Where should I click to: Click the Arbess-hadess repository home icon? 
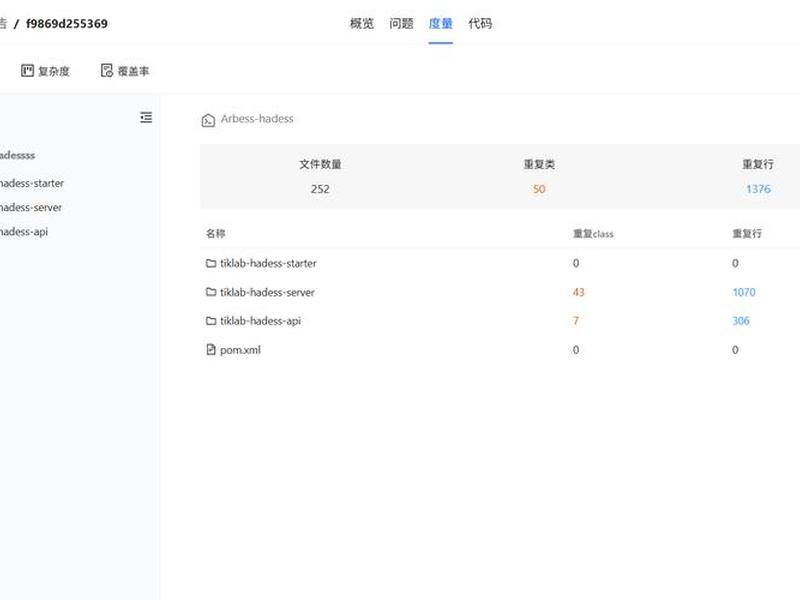[208, 120]
